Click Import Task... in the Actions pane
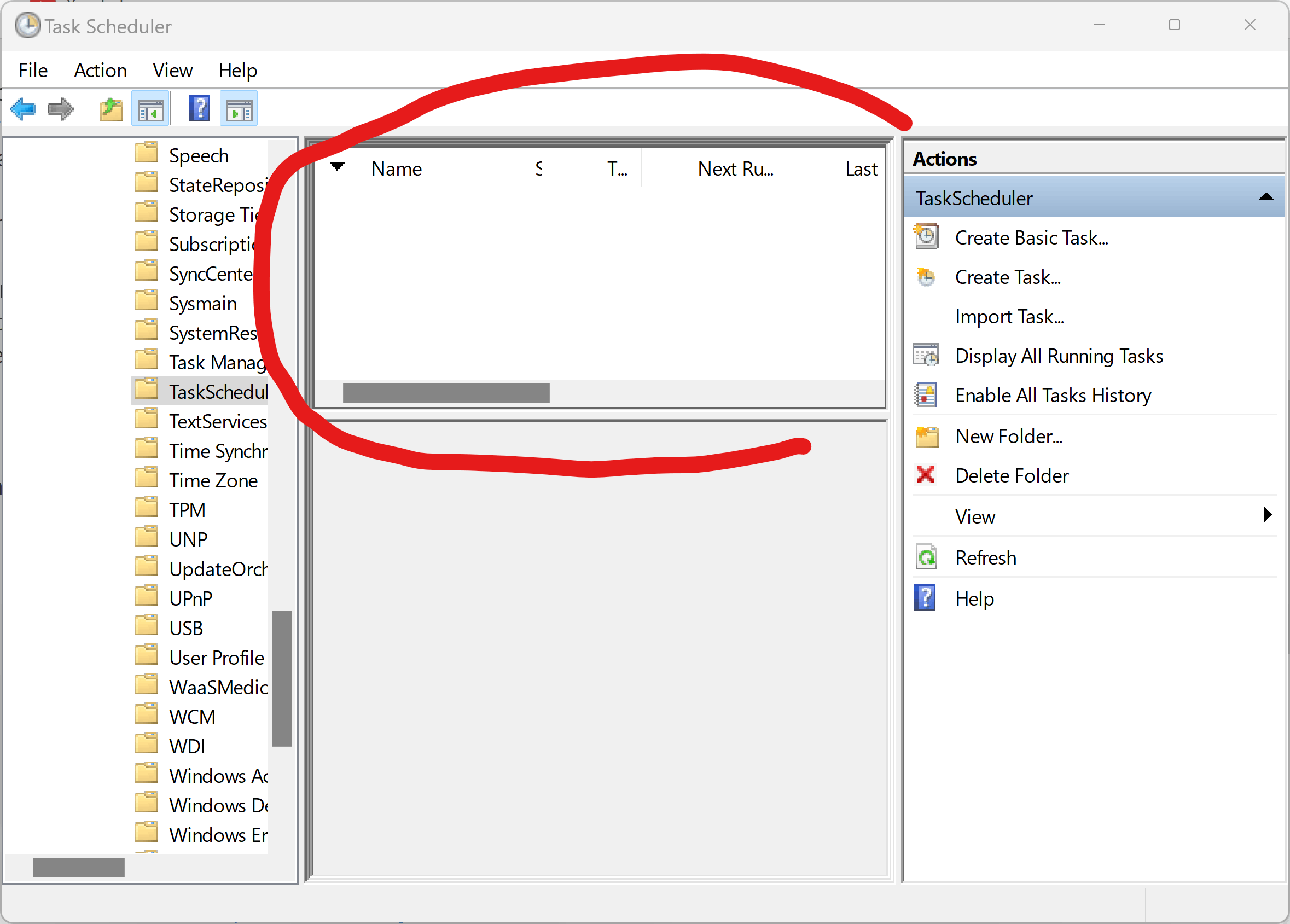This screenshot has width=1290, height=924. pyautogui.click(x=1009, y=317)
